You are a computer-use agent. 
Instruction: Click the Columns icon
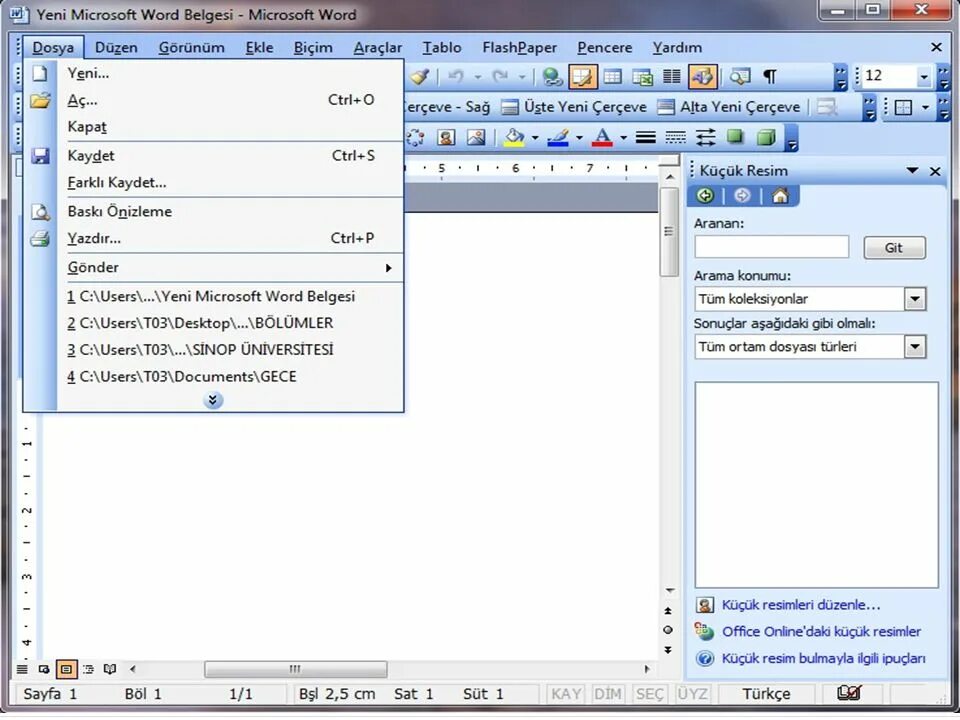[x=672, y=77]
